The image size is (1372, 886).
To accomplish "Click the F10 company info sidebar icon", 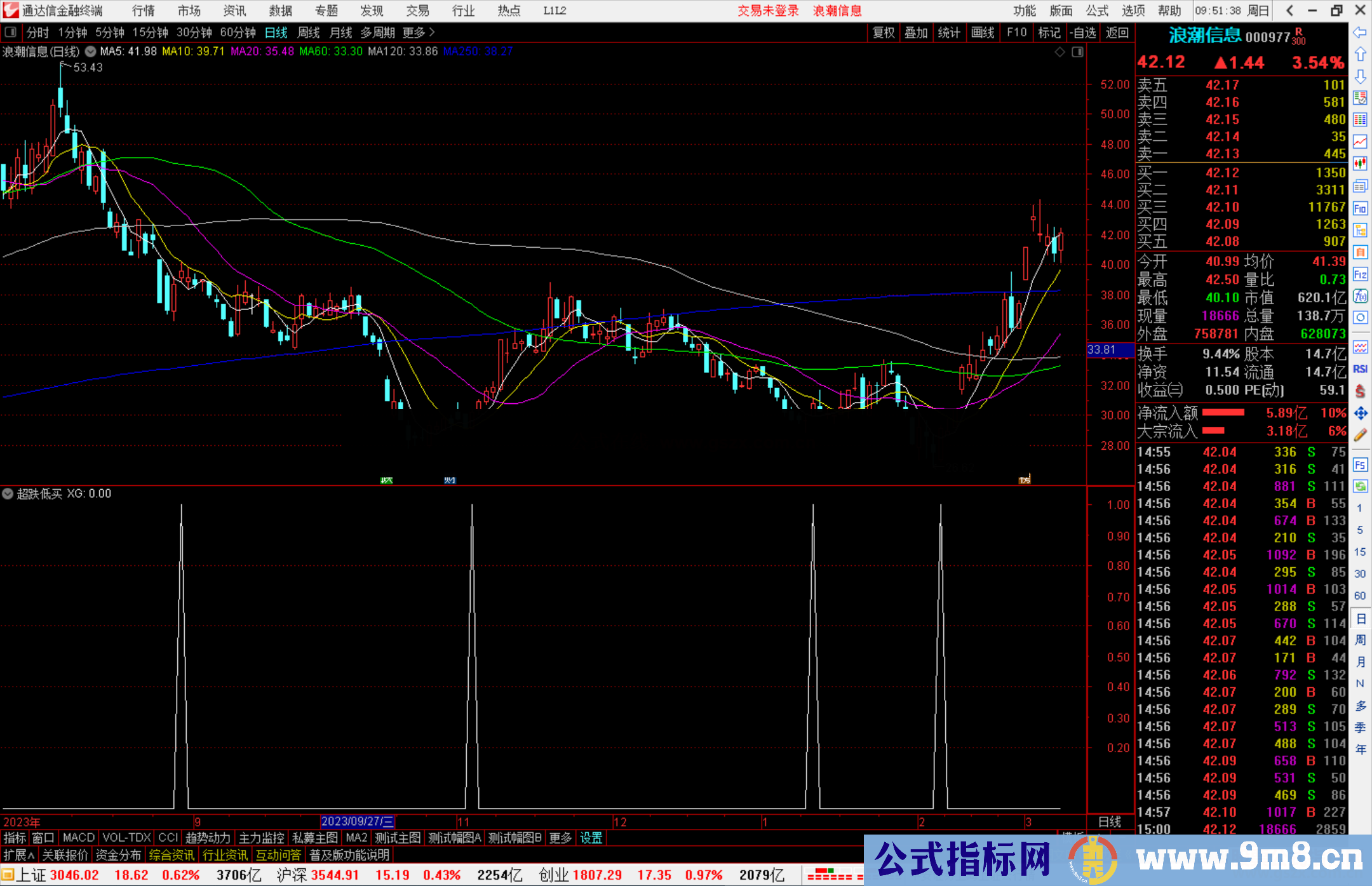I will tap(1360, 208).
